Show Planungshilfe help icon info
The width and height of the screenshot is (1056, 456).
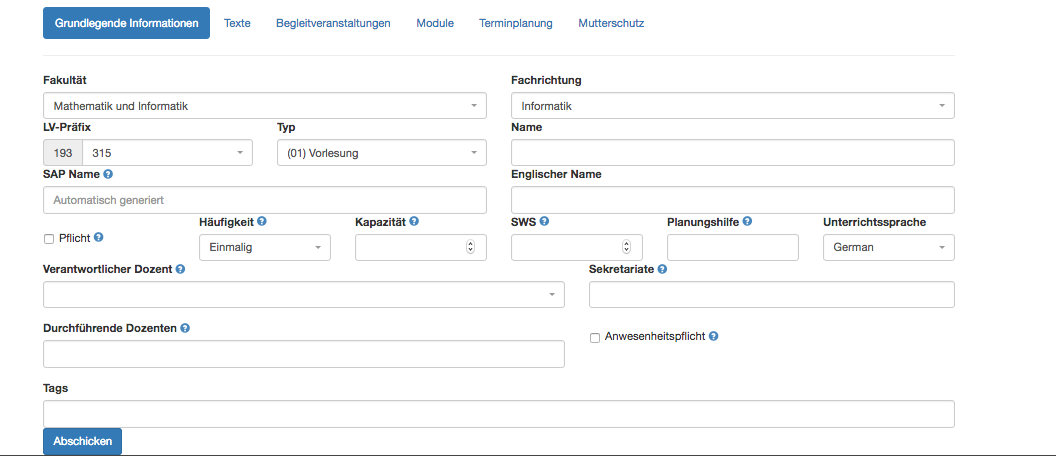click(x=747, y=221)
